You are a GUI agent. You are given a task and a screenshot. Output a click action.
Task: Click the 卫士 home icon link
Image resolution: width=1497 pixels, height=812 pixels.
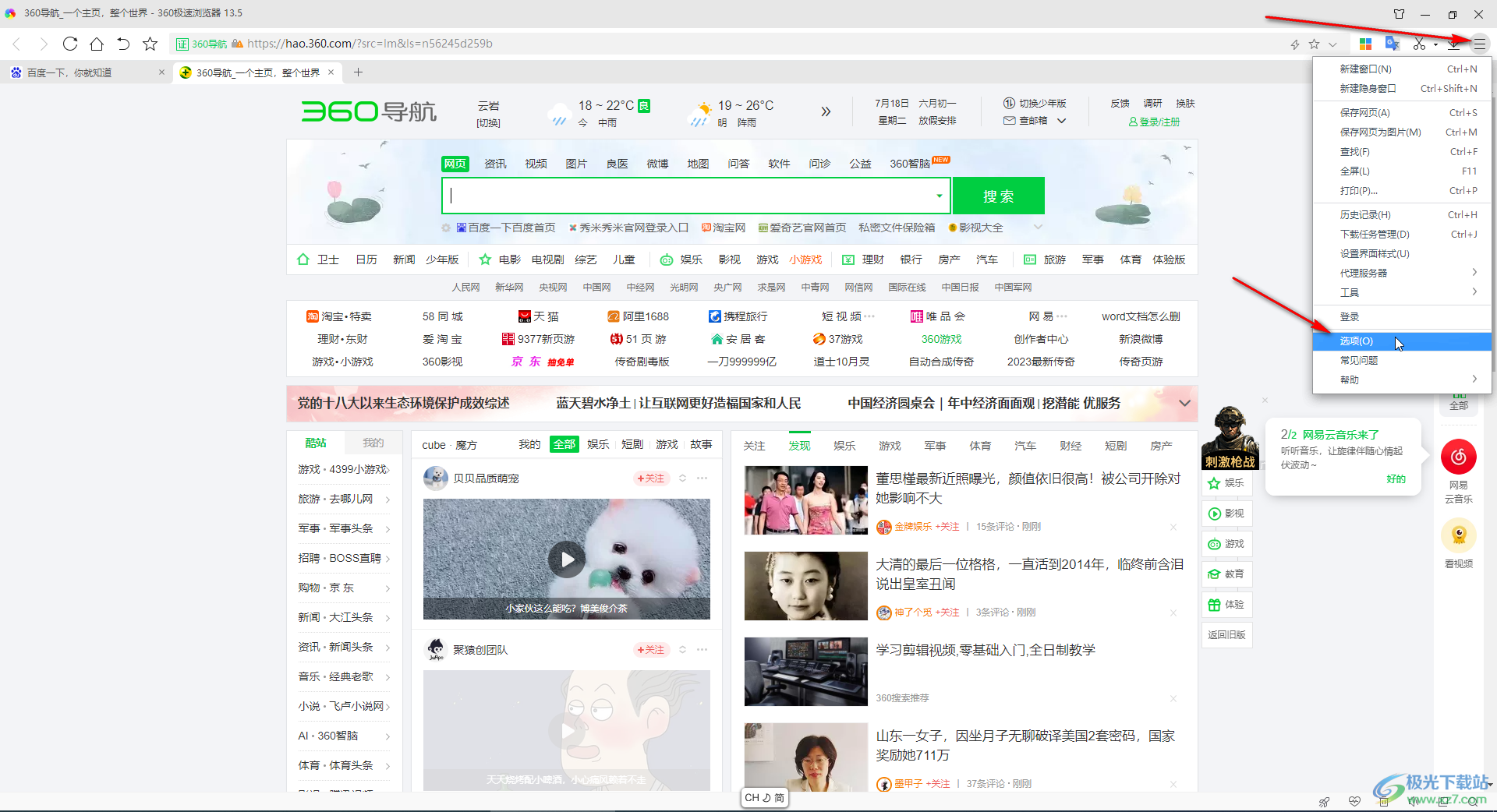tap(319, 259)
